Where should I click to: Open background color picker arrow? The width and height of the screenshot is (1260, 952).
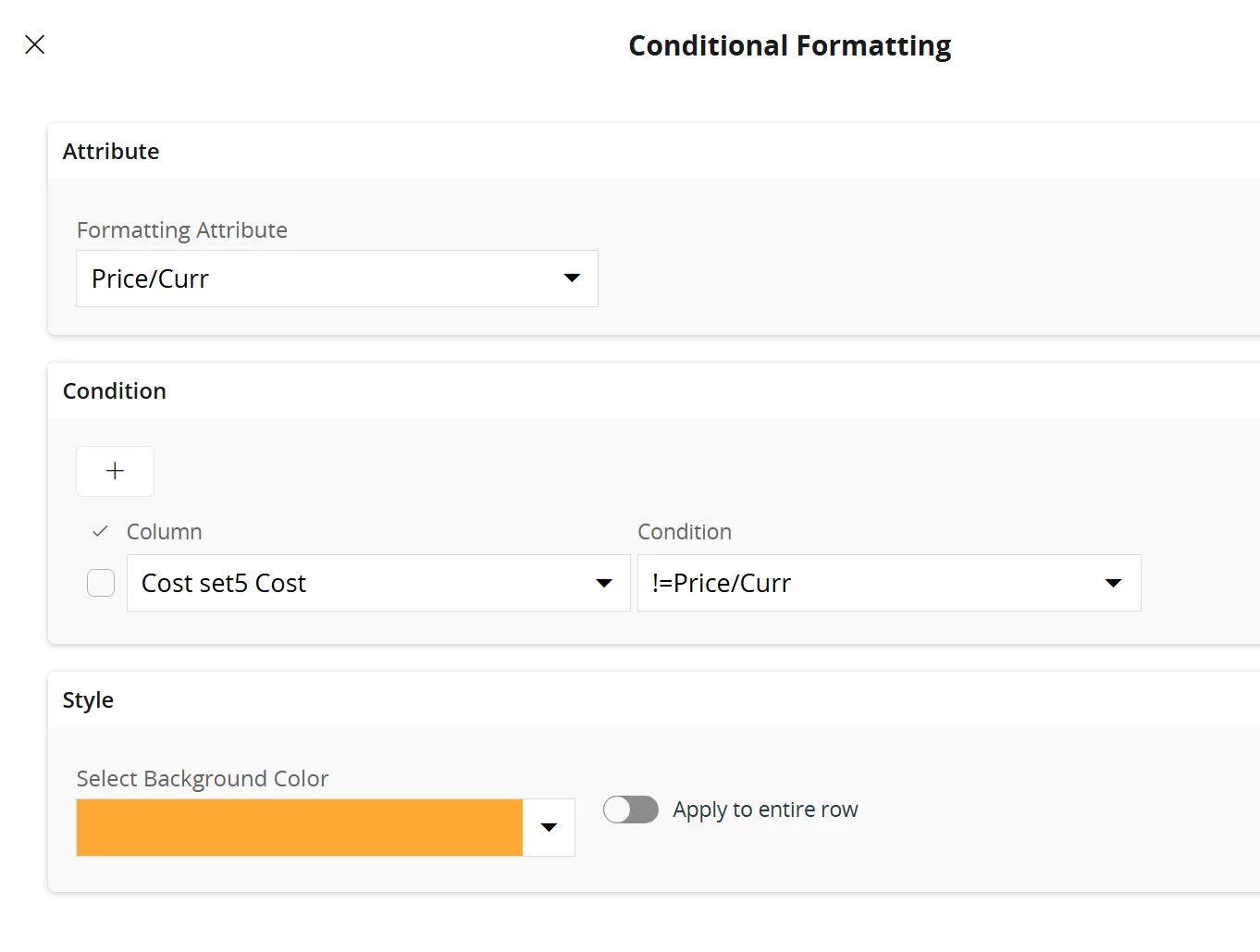(x=549, y=827)
